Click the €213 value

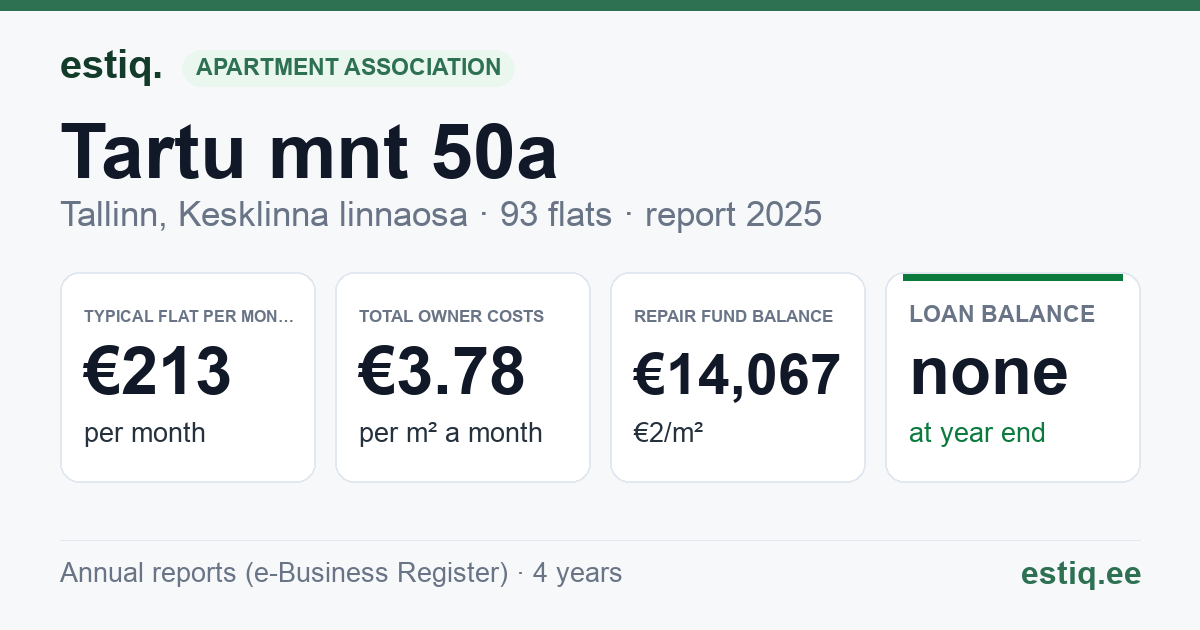(158, 371)
